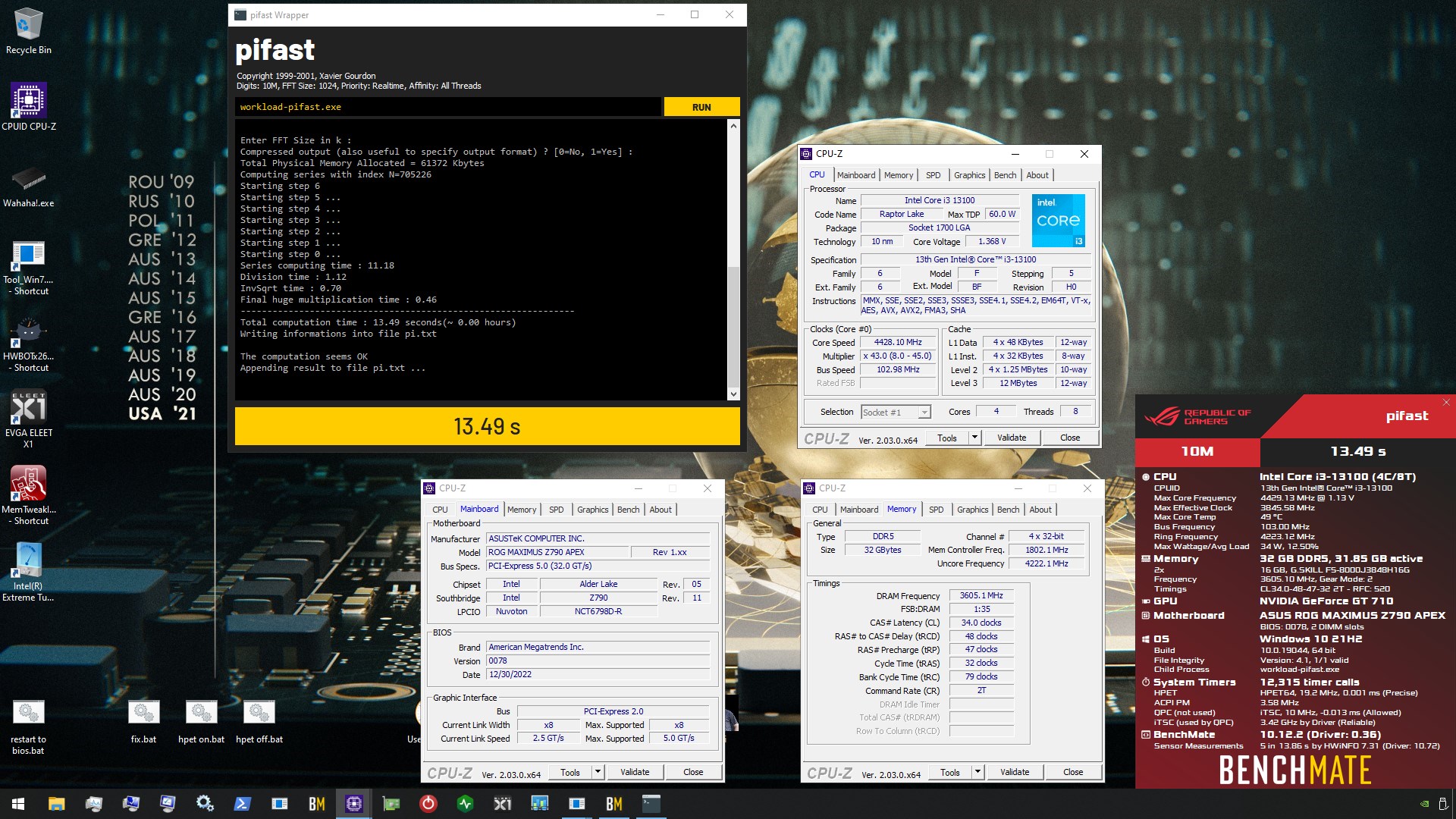This screenshot has height=819, width=1456.
Task: Select the fix.bat desktop file
Action: tap(143, 722)
